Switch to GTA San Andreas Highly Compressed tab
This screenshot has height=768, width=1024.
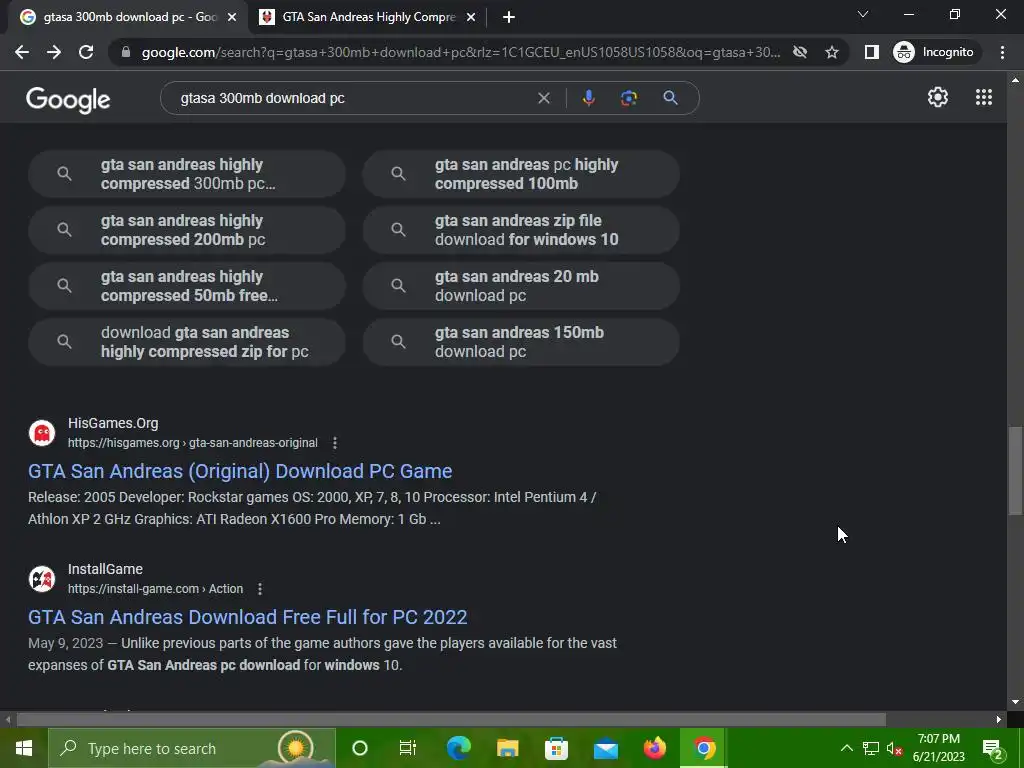point(368,17)
